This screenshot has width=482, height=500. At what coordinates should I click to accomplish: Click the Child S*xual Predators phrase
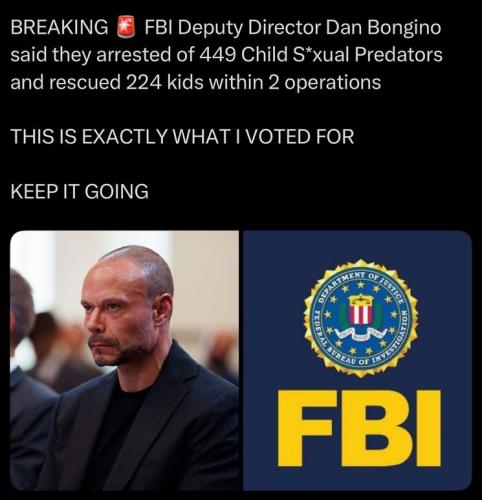[x=342, y=55]
